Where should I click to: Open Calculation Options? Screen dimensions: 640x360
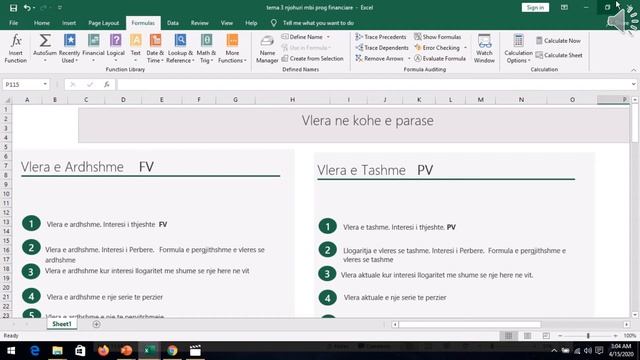[x=518, y=49]
